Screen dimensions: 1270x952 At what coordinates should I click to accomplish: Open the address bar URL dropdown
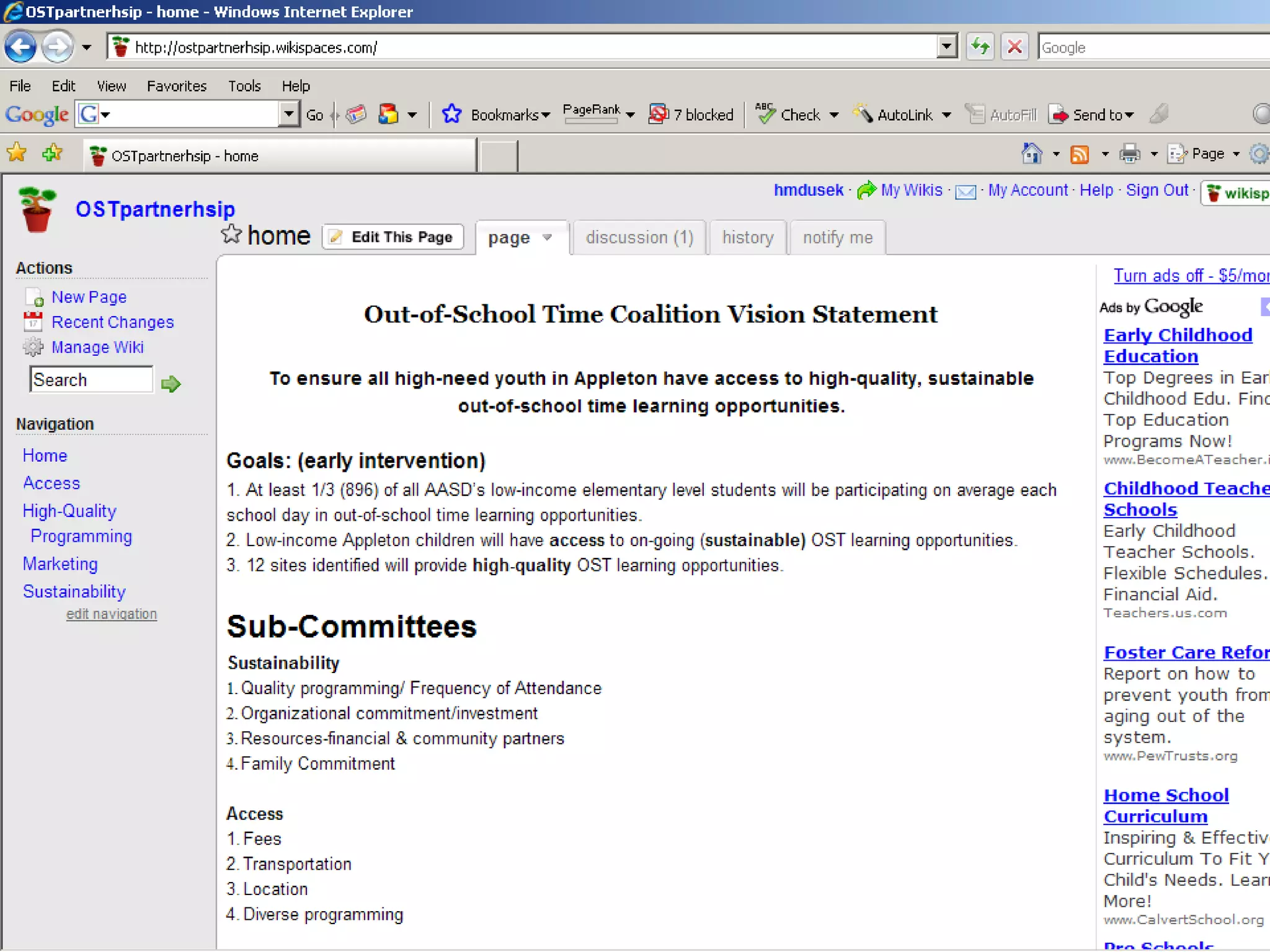click(x=946, y=47)
